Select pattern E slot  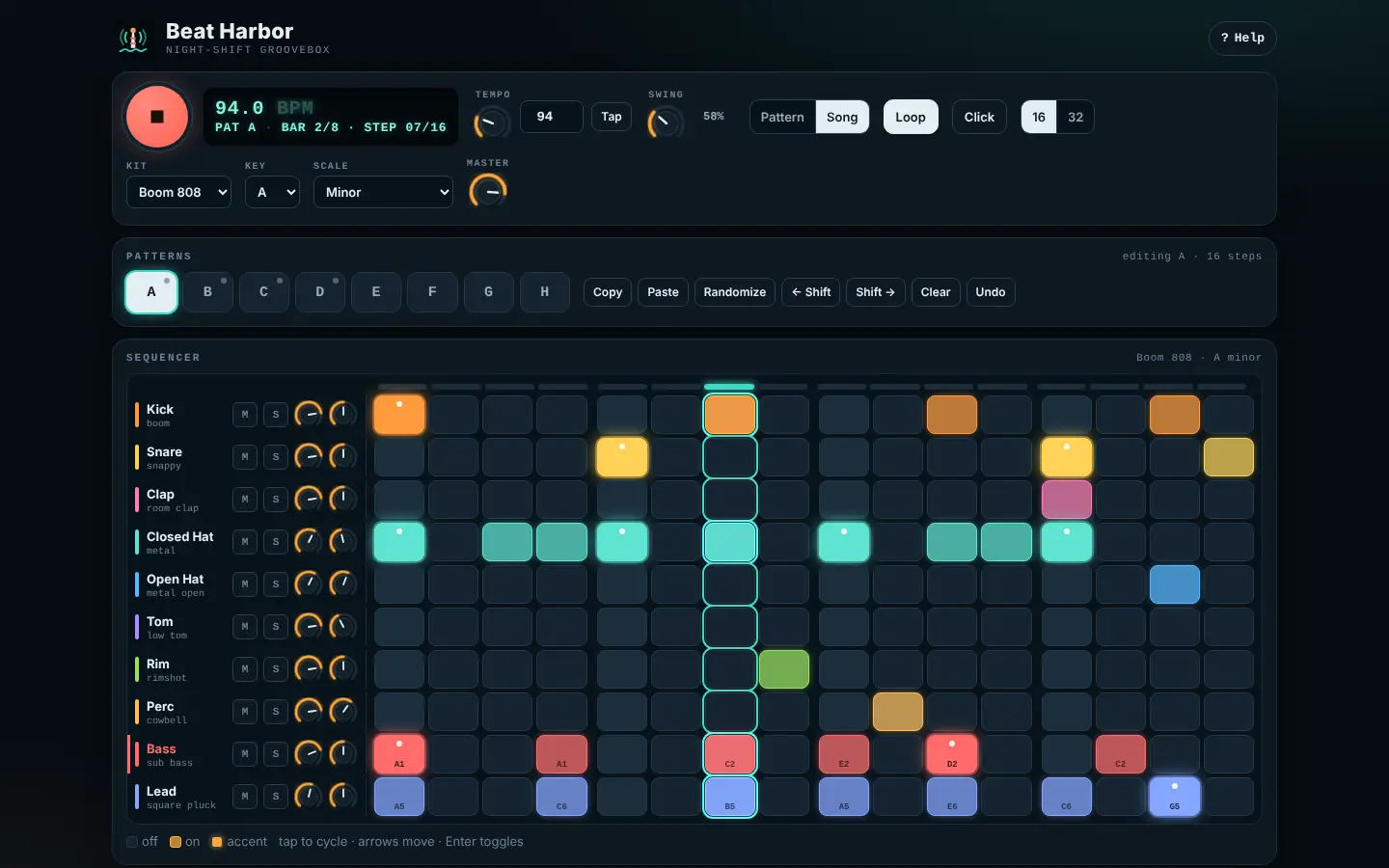tap(376, 292)
